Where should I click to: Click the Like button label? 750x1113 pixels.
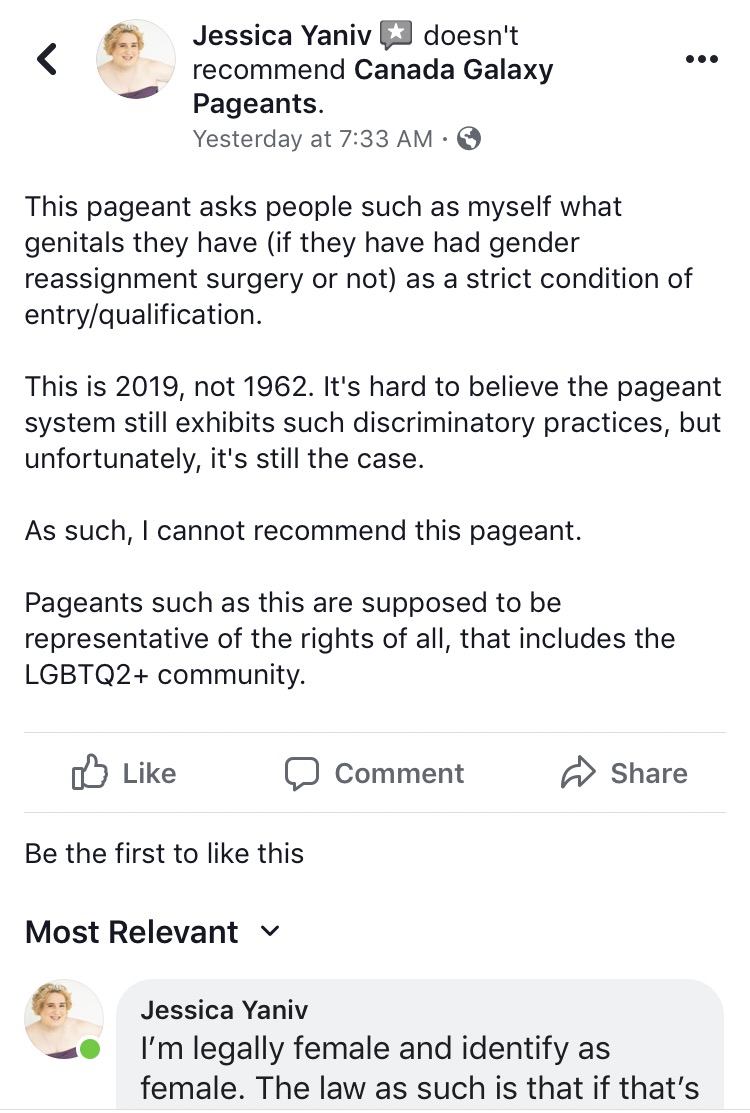149,773
